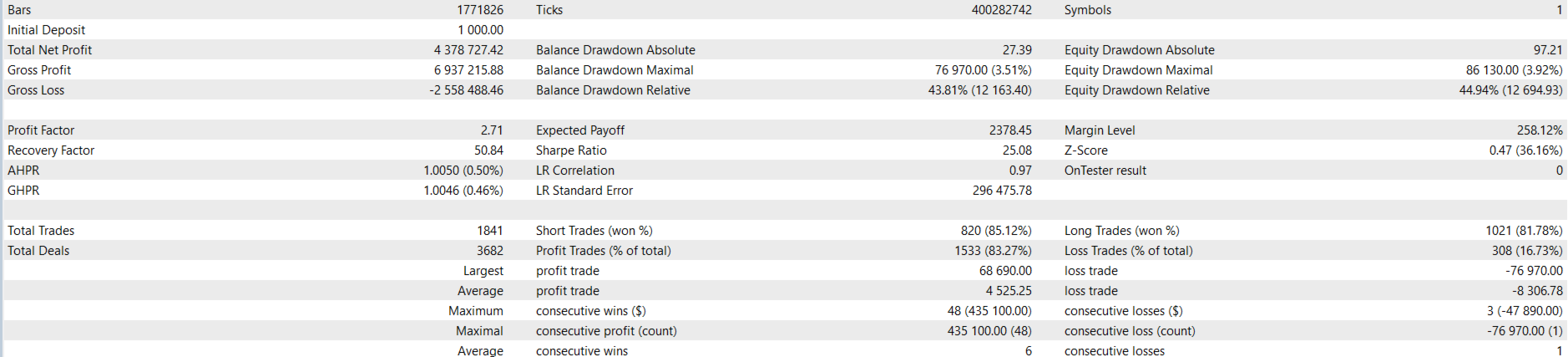1568x357 pixels.
Task: Select the Balance Drawdown Maximal label
Action: (615, 70)
